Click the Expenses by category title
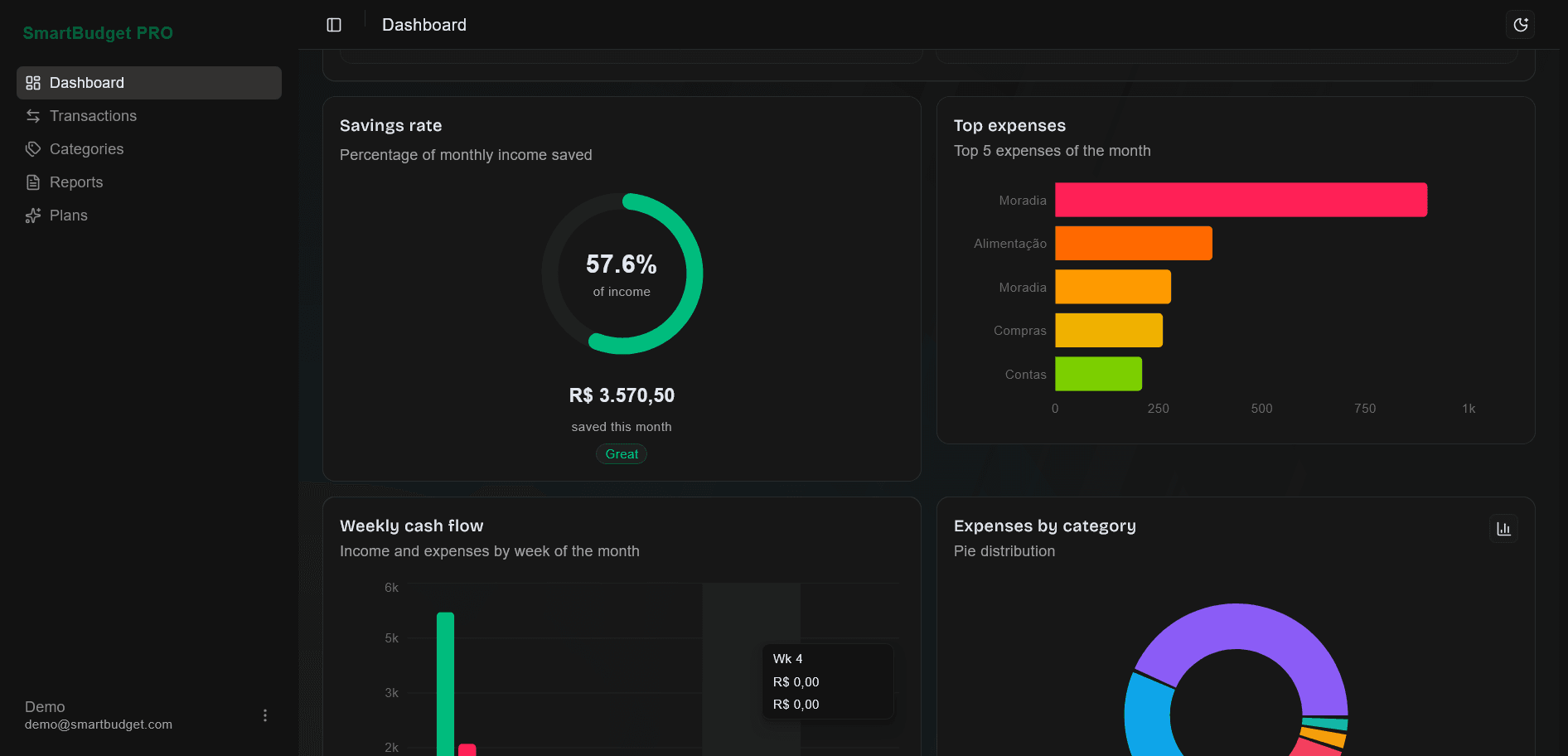This screenshot has width=1568, height=756. coord(1044,526)
